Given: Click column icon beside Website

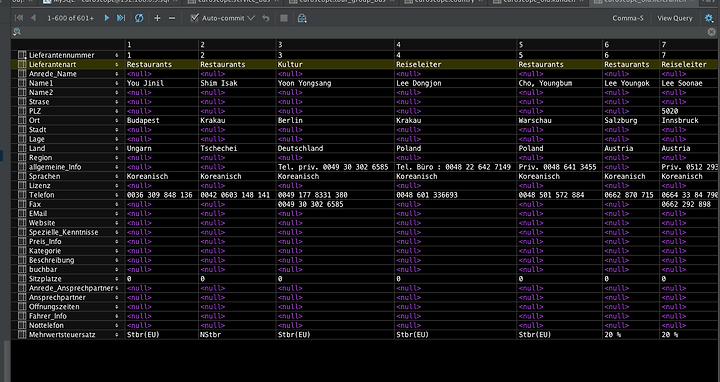Looking at the screenshot, I should click(x=22, y=223).
